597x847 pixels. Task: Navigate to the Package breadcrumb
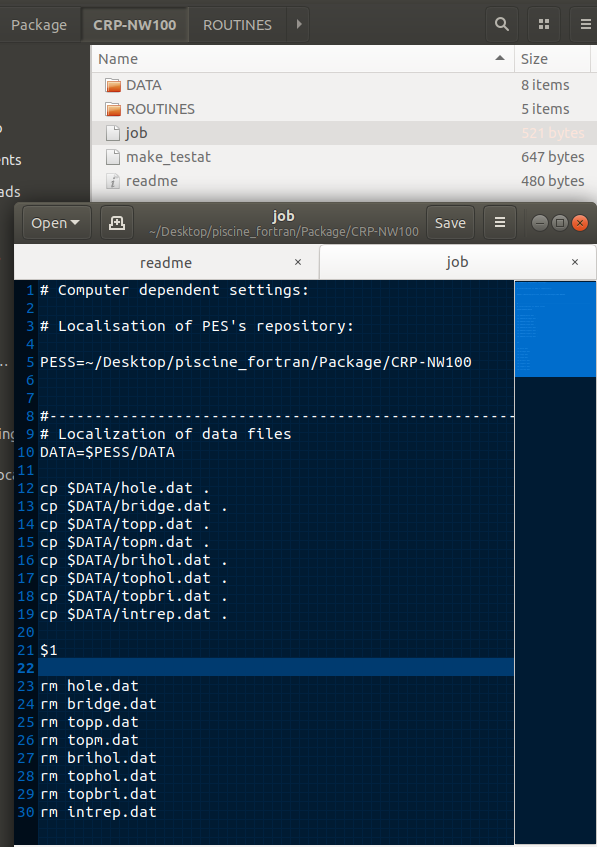pyautogui.click(x=39, y=23)
